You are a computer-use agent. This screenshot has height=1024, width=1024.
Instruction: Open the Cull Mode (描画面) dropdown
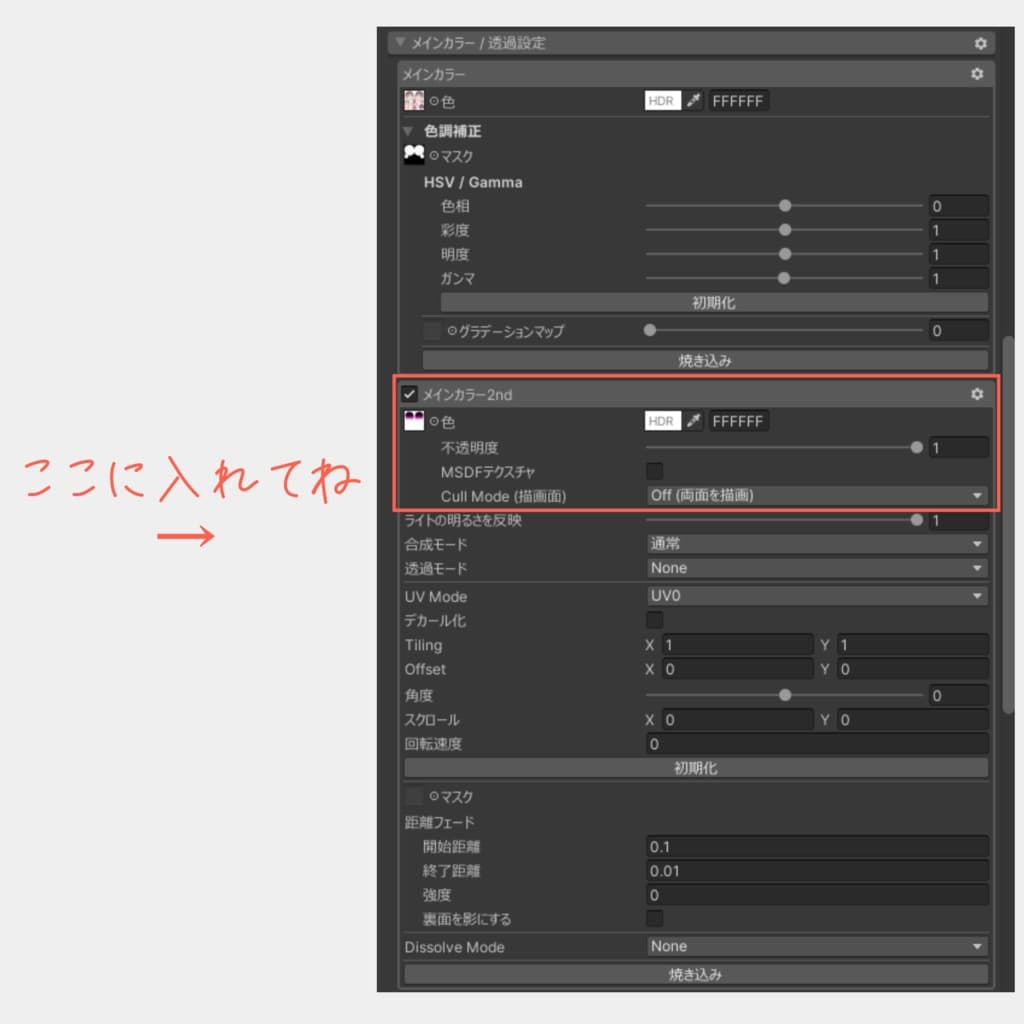pos(815,495)
